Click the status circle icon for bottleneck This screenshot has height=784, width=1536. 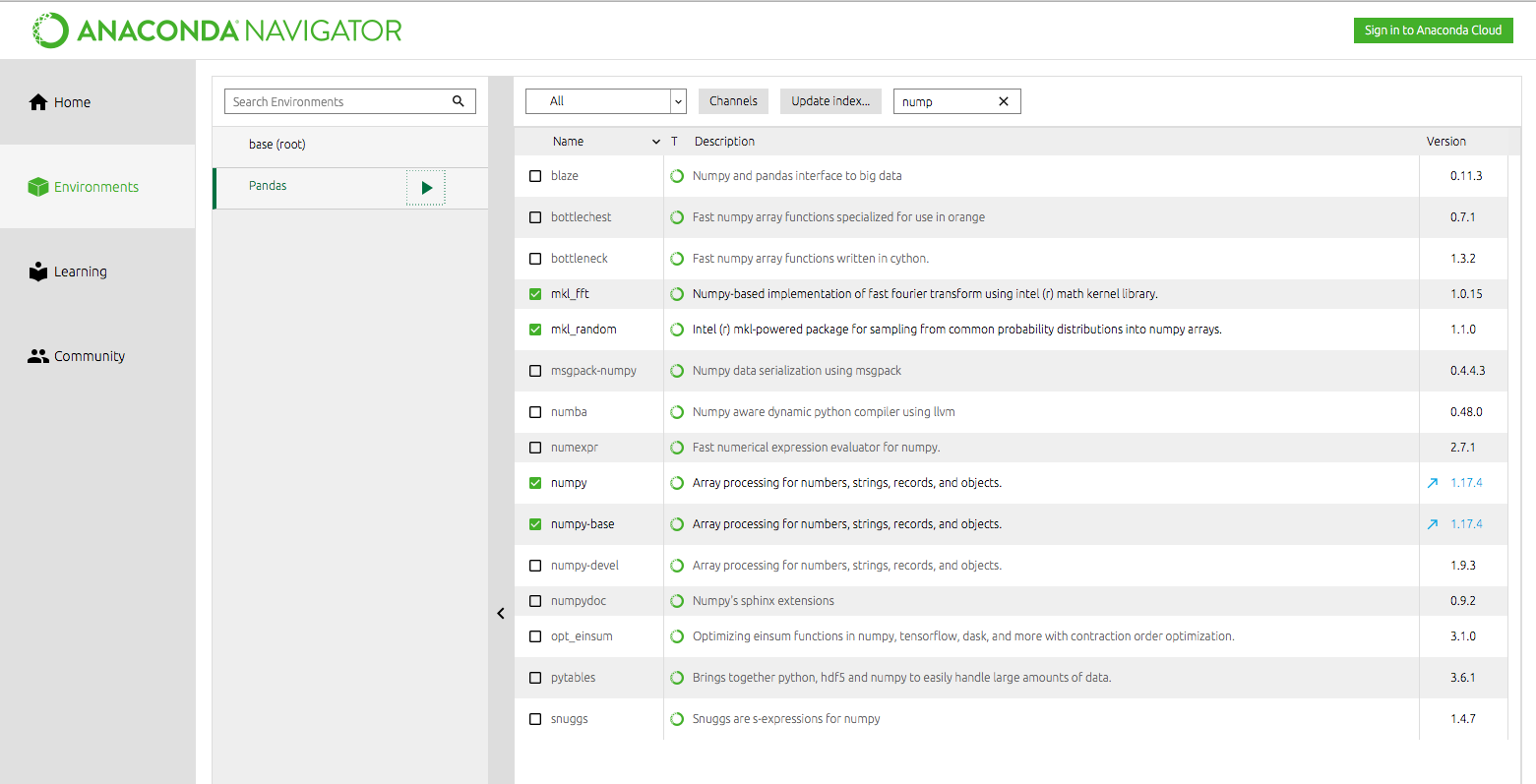coord(677,259)
